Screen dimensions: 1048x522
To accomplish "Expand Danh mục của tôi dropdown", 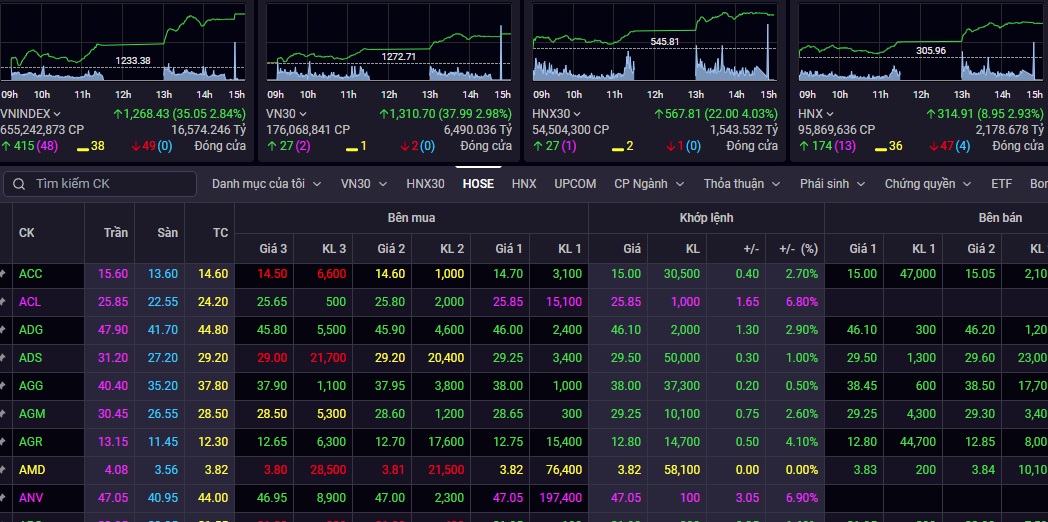I will pos(267,184).
